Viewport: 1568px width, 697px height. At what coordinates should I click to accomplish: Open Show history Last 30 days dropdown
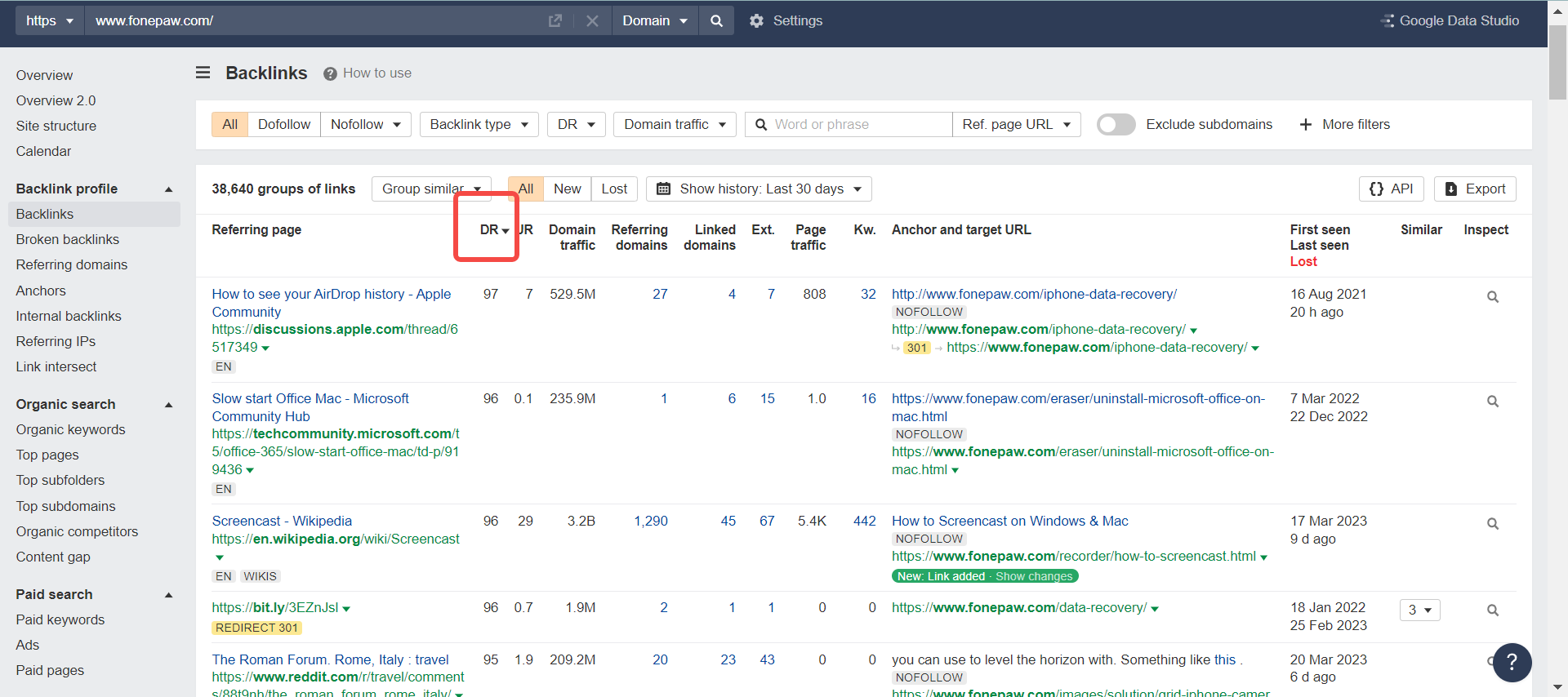(x=759, y=189)
